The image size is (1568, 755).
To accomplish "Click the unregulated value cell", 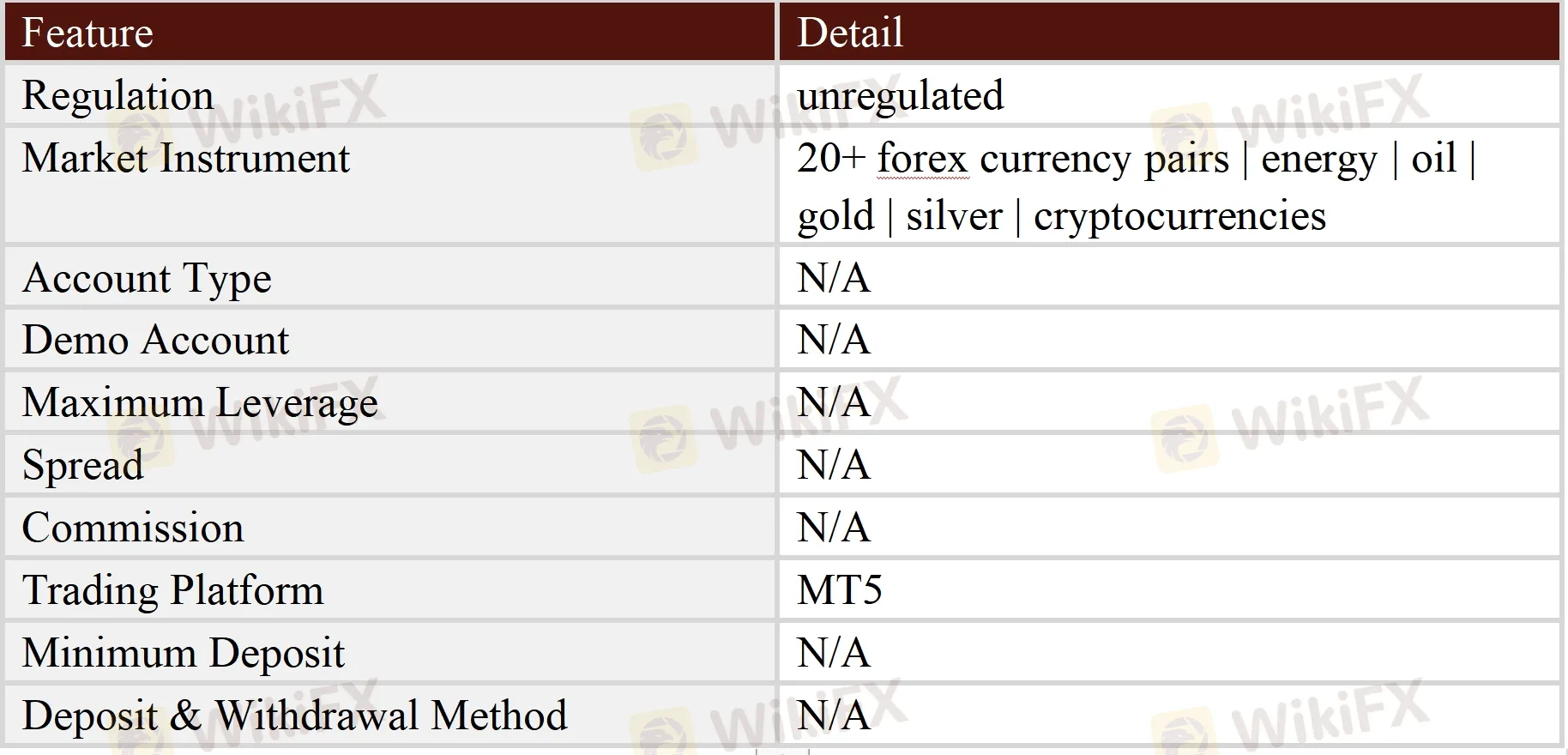I will point(900,95).
